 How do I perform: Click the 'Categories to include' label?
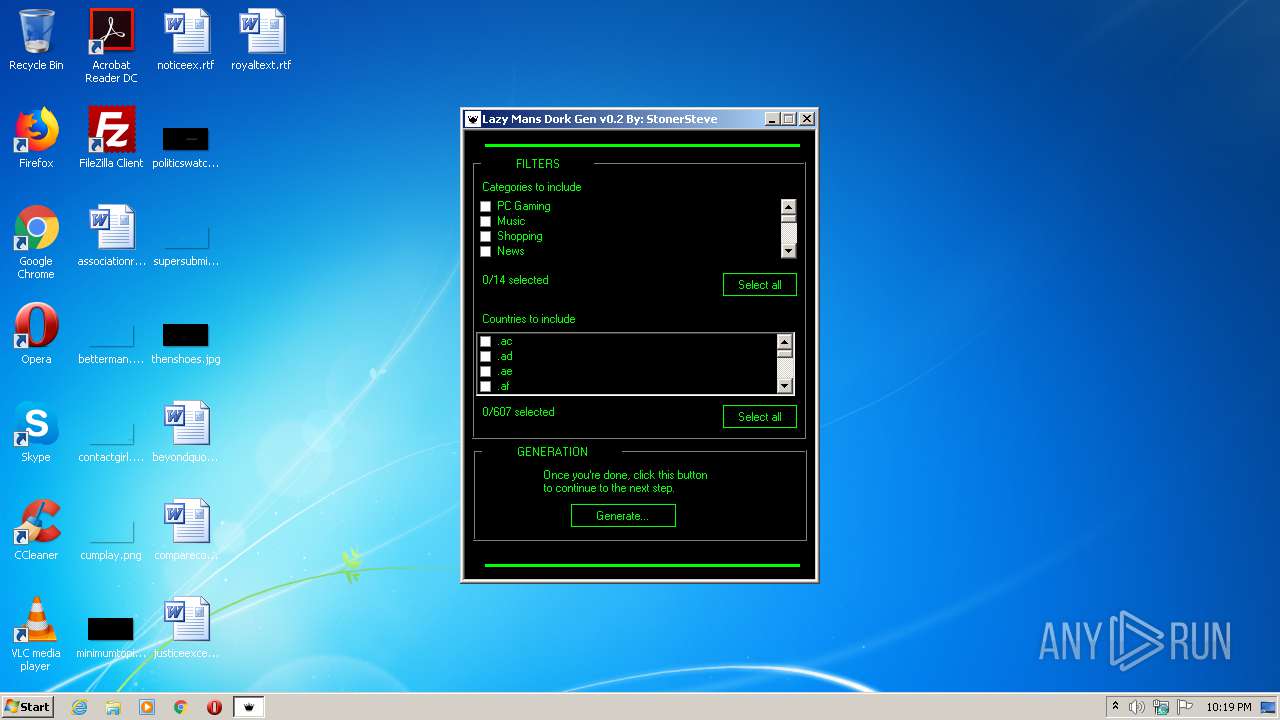(x=531, y=187)
